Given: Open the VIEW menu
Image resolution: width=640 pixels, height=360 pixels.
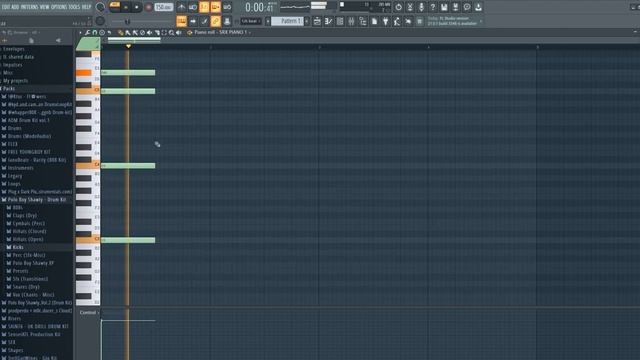Looking at the screenshot, I should pyautogui.click(x=44, y=7).
